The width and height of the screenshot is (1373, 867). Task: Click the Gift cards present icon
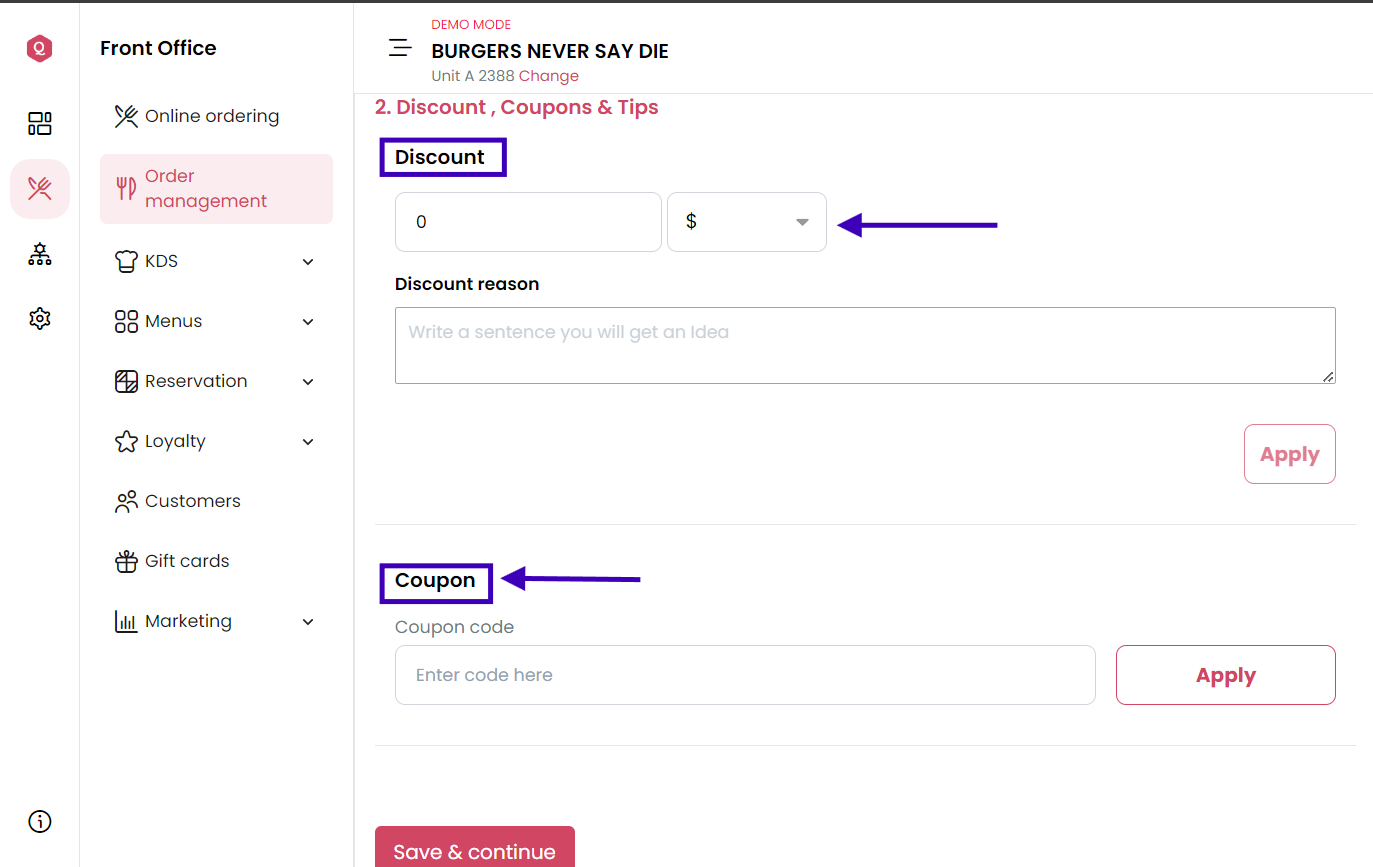[126, 561]
